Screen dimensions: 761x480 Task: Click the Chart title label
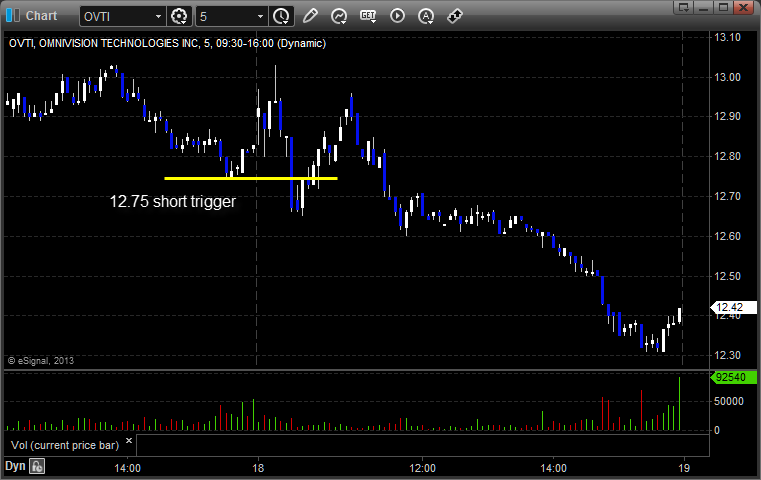41,16
